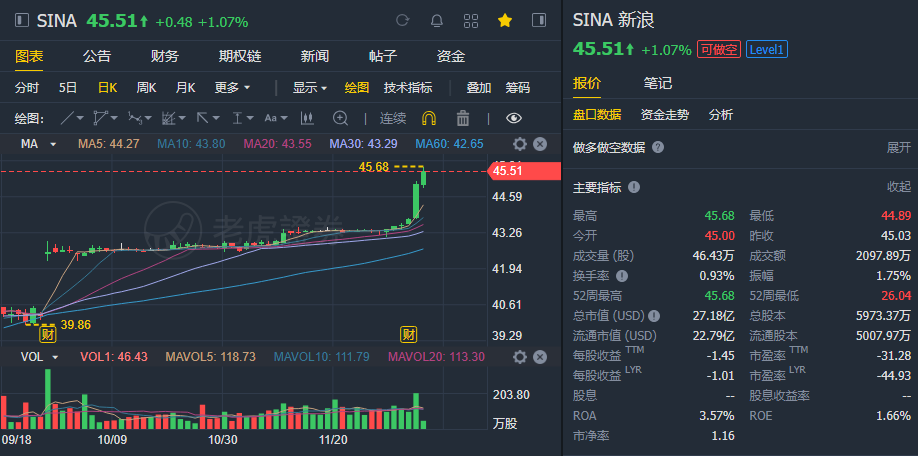918x456 pixels.
Task: Select the 周K weekly candlestick period
Action: 146,88
